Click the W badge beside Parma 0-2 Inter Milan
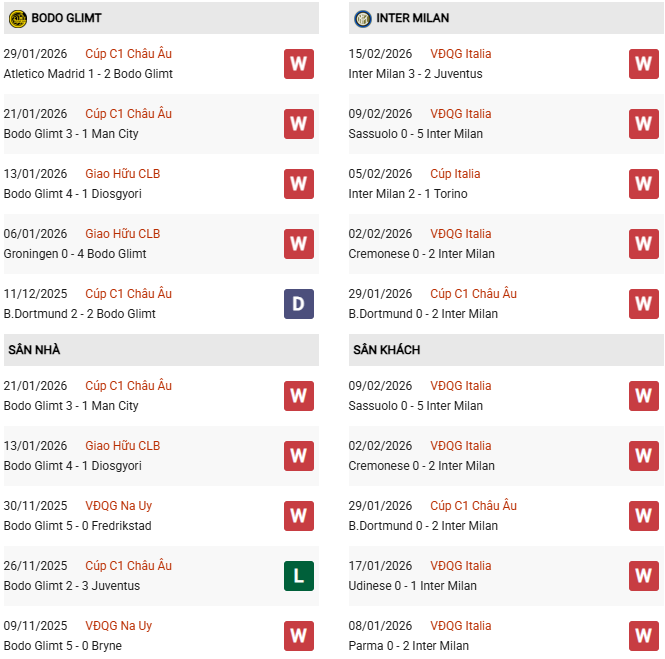This screenshot has width=665, height=659. point(643,636)
